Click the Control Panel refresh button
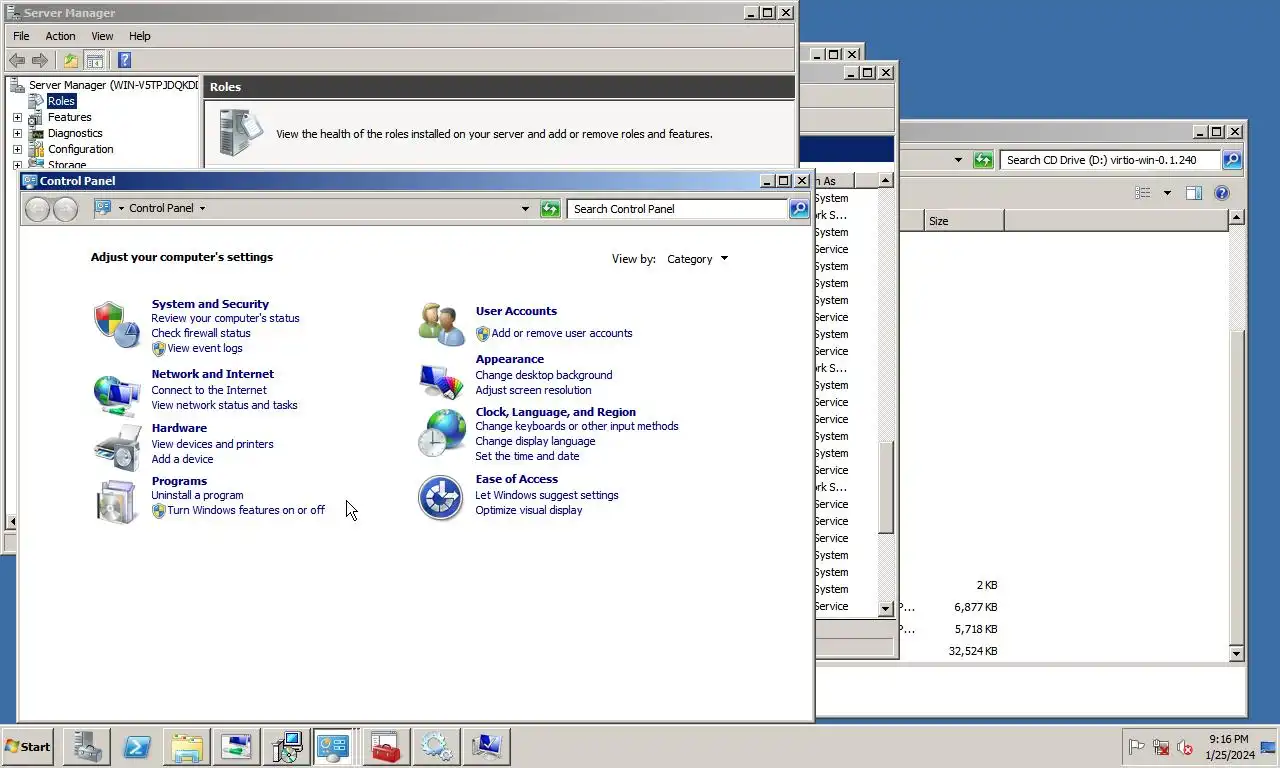 click(x=550, y=208)
